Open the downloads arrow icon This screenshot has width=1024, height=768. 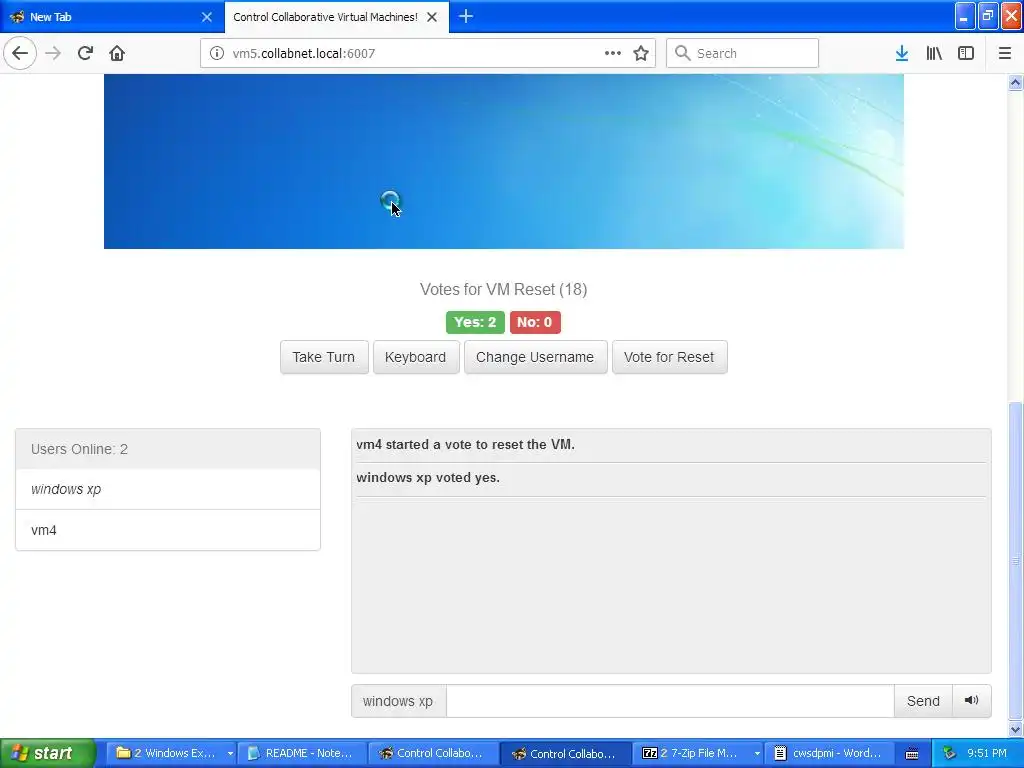coord(902,53)
